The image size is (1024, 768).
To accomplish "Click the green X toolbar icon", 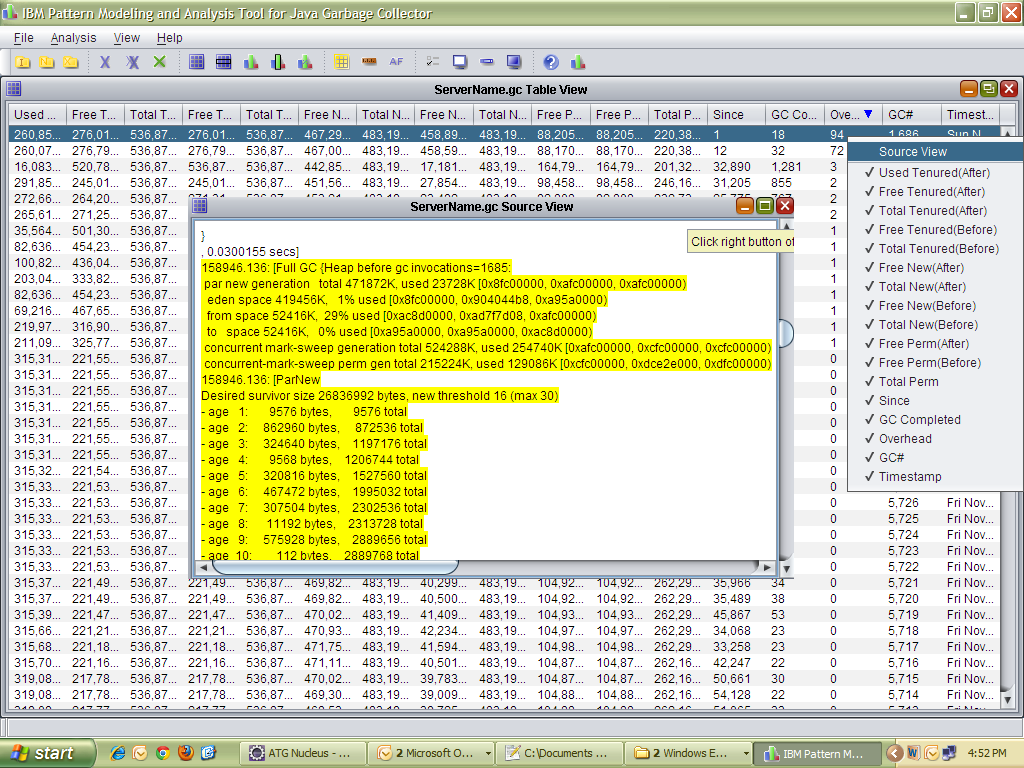I will [x=159, y=62].
